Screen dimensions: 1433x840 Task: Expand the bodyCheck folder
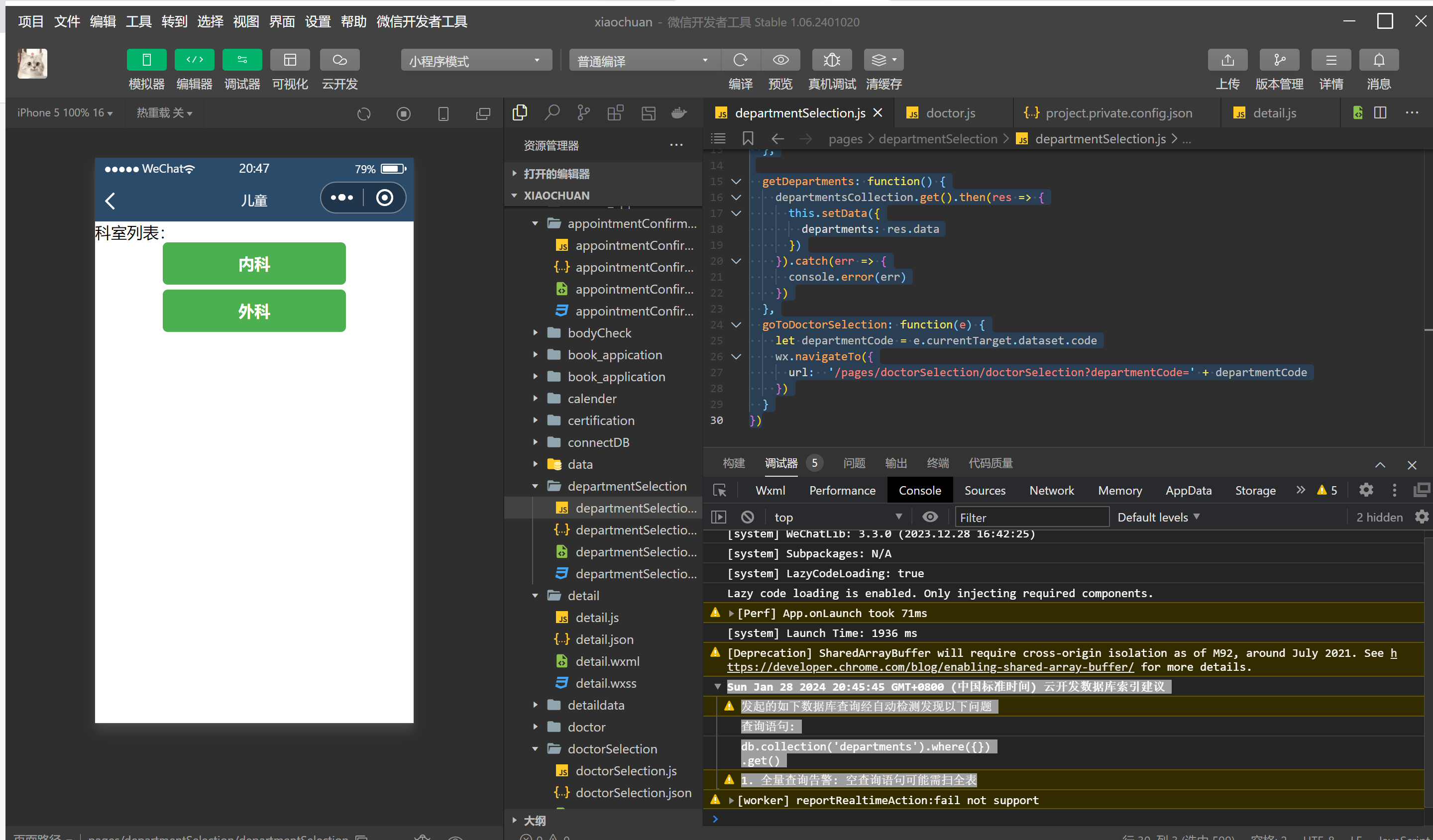pyautogui.click(x=599, y=332)
